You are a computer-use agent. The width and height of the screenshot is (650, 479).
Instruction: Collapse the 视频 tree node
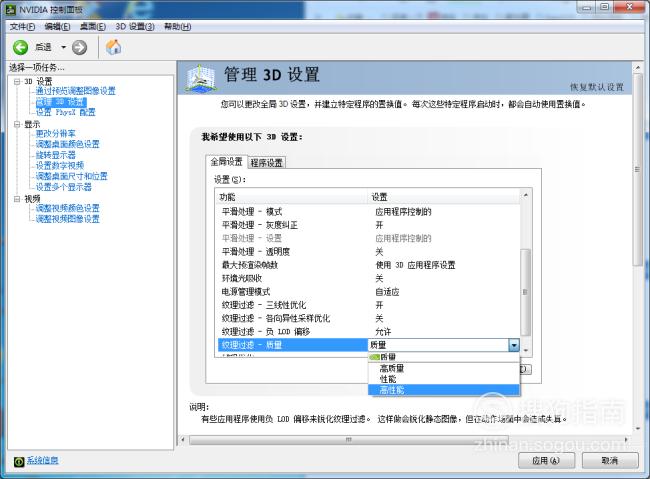tap(17, 199)
